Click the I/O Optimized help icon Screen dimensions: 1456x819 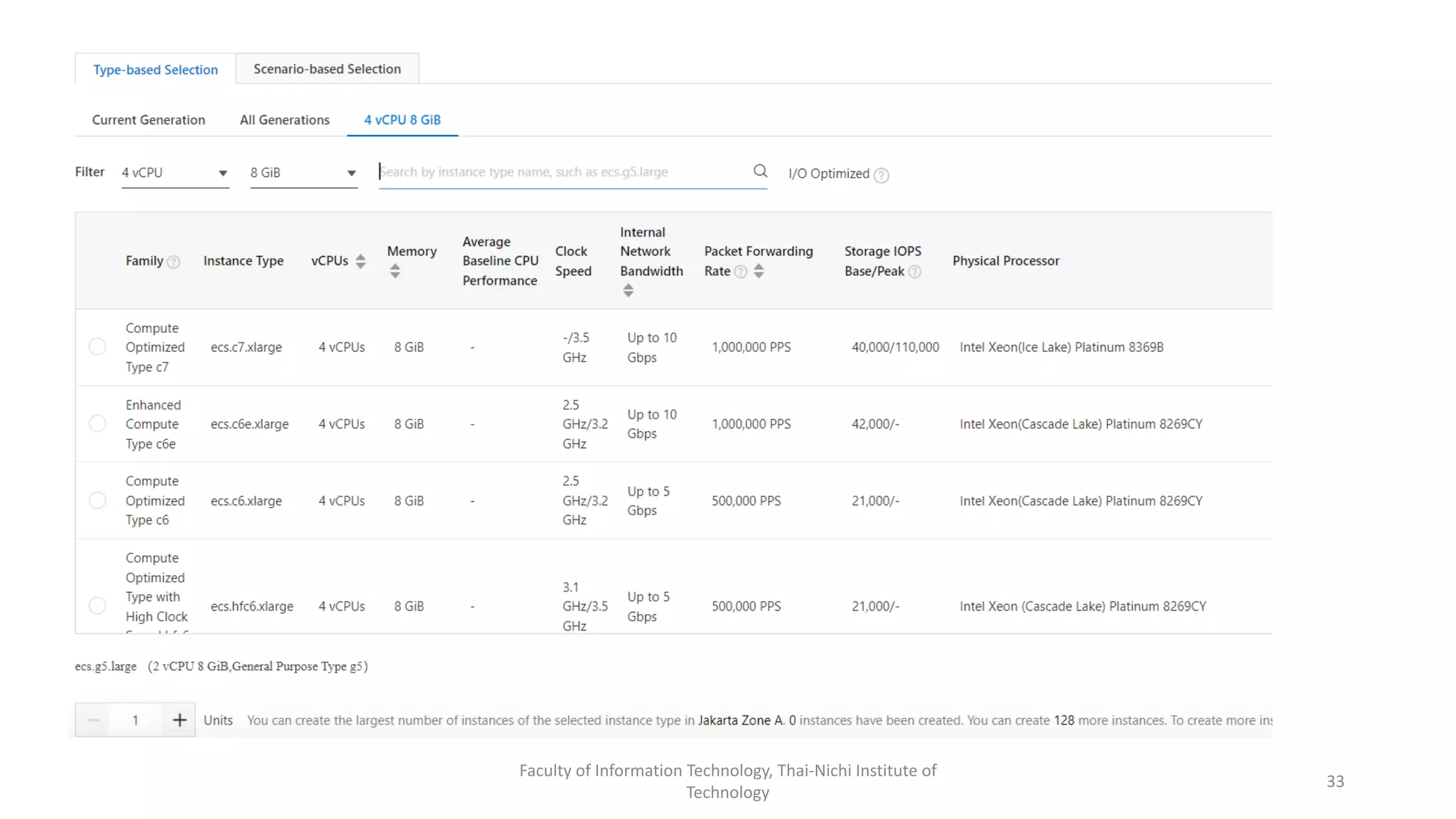pyautogui.click(x=881, y=175)
